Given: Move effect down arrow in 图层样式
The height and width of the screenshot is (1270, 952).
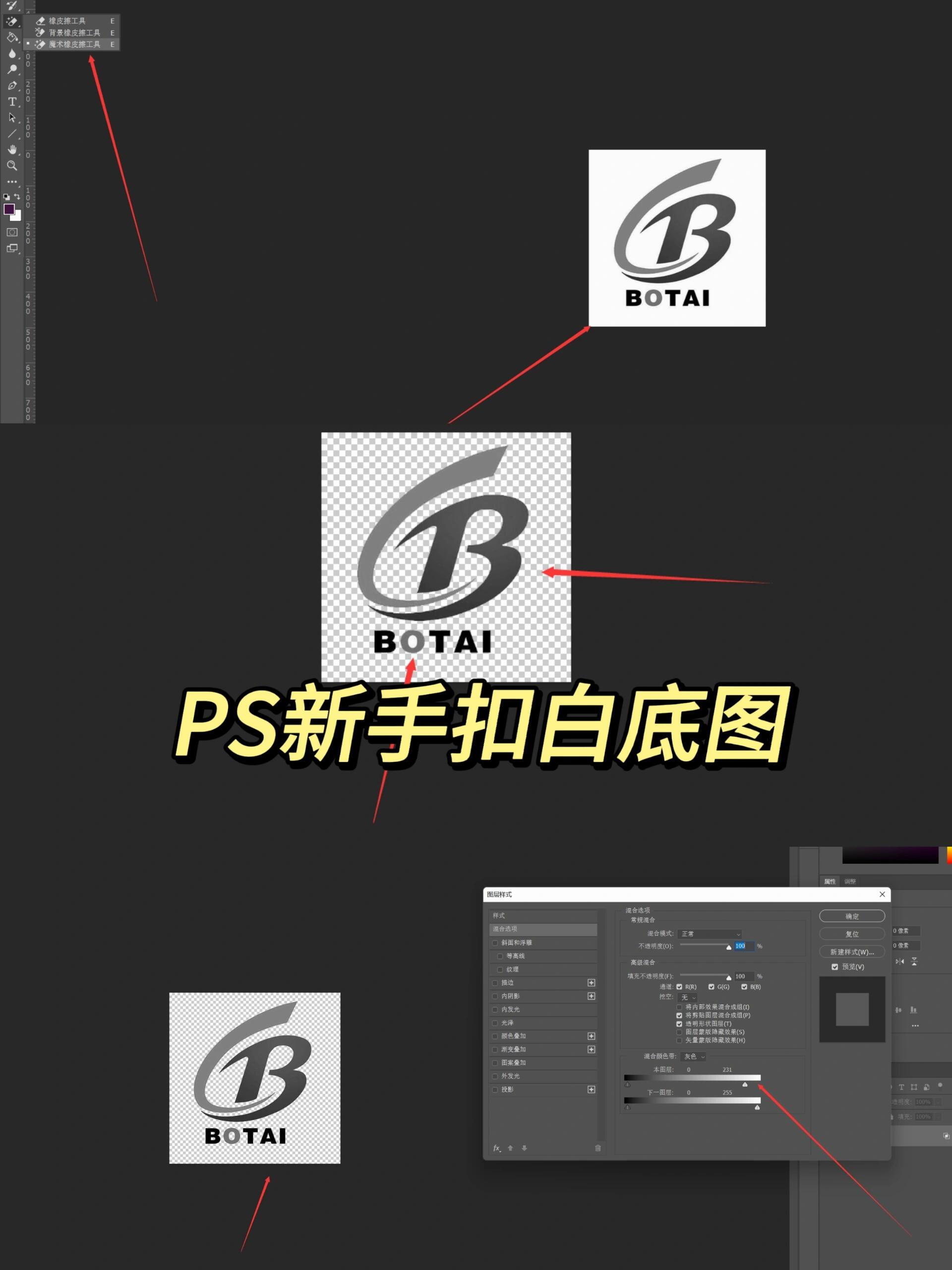Looking at the screenshot, I should 524,1147.
